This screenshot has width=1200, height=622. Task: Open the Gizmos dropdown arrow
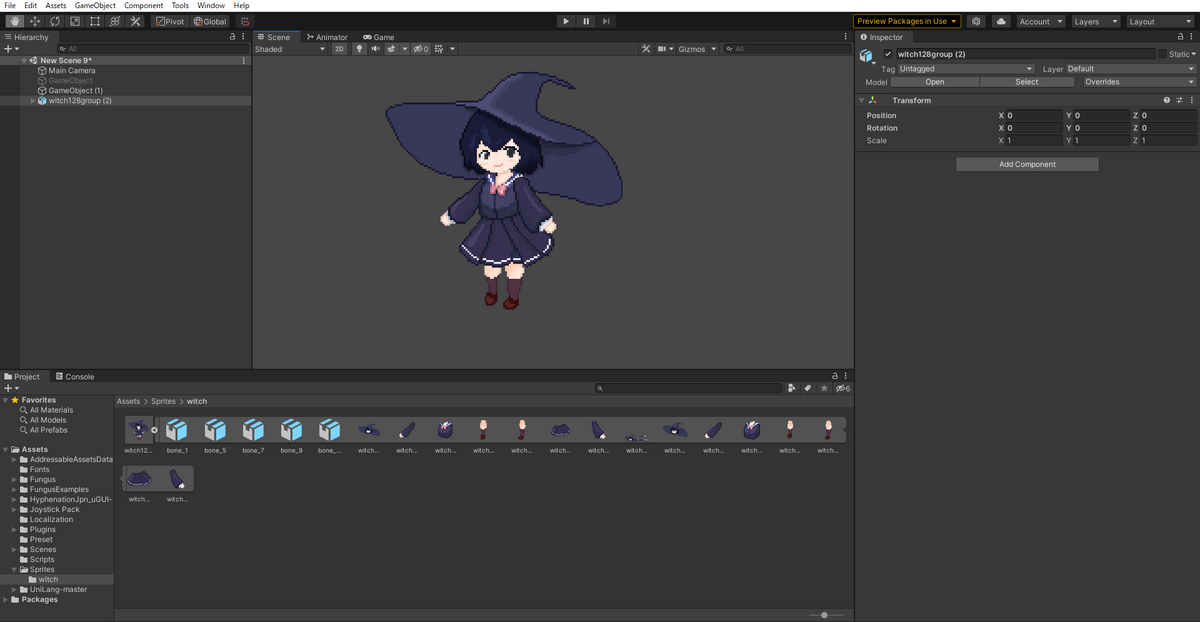[x=714, y=49]
